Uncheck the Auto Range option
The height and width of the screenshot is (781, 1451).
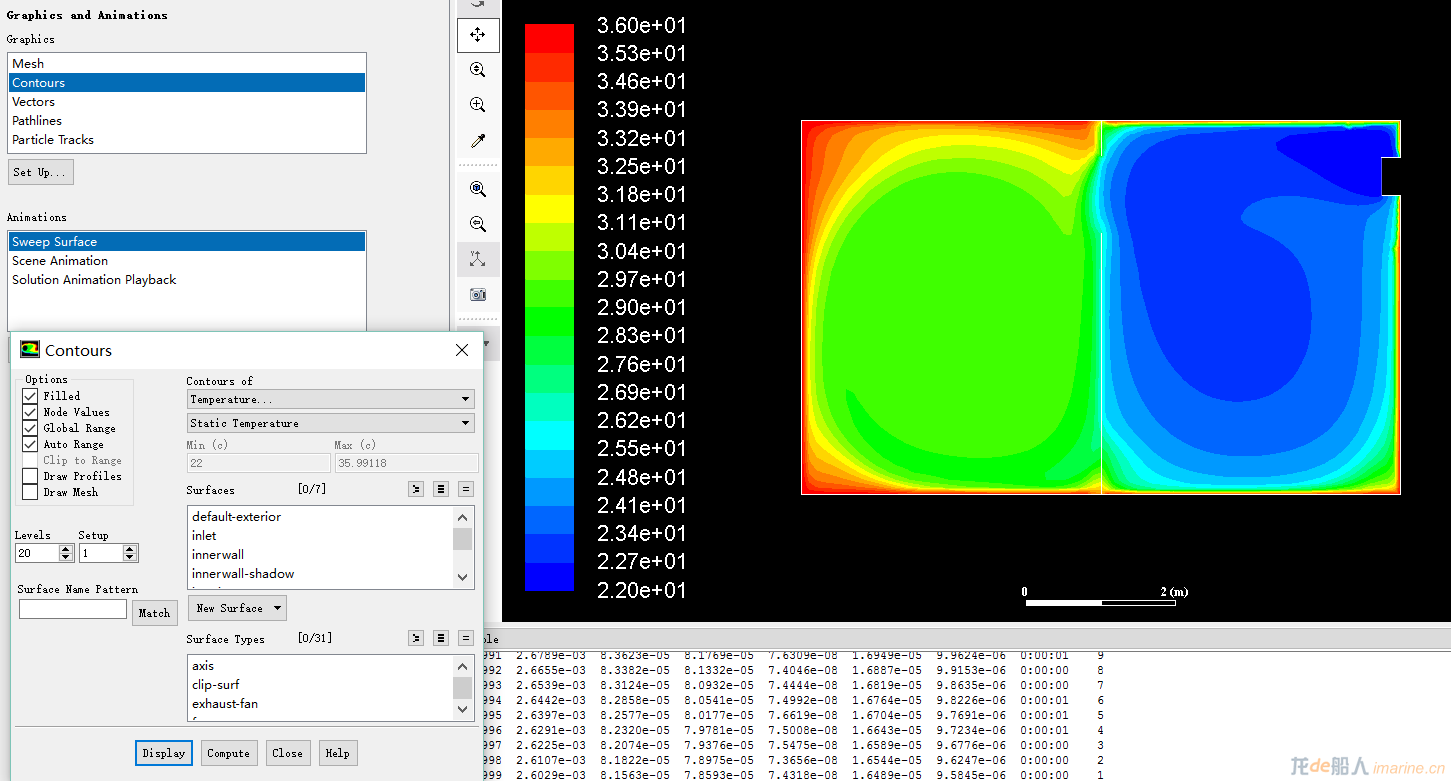coord(30,444)
